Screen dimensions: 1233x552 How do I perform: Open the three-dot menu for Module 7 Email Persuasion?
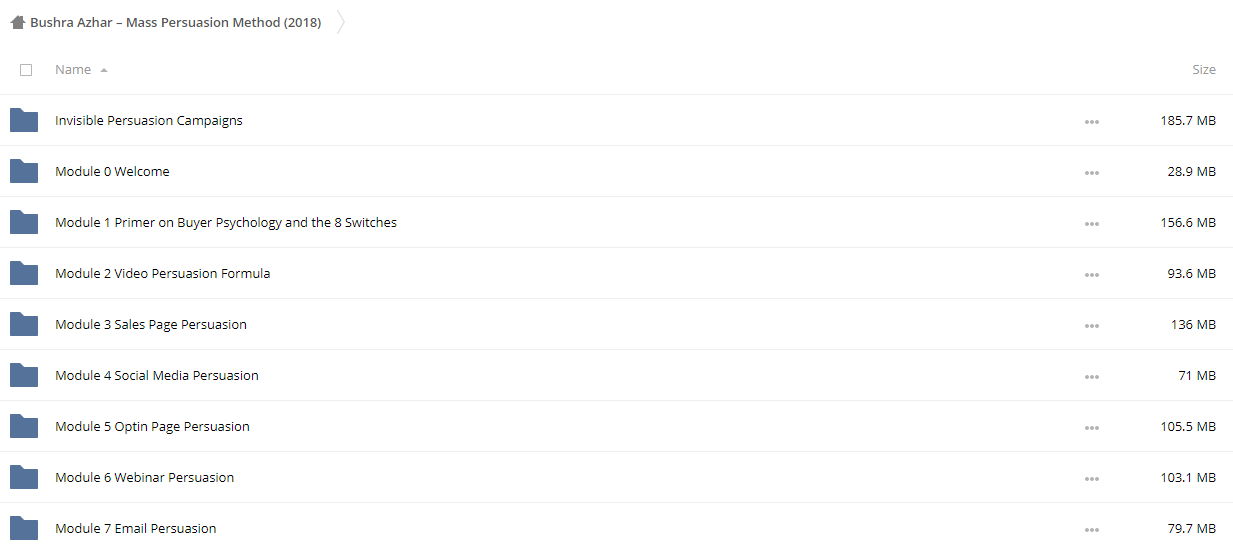click(1091, 530)
